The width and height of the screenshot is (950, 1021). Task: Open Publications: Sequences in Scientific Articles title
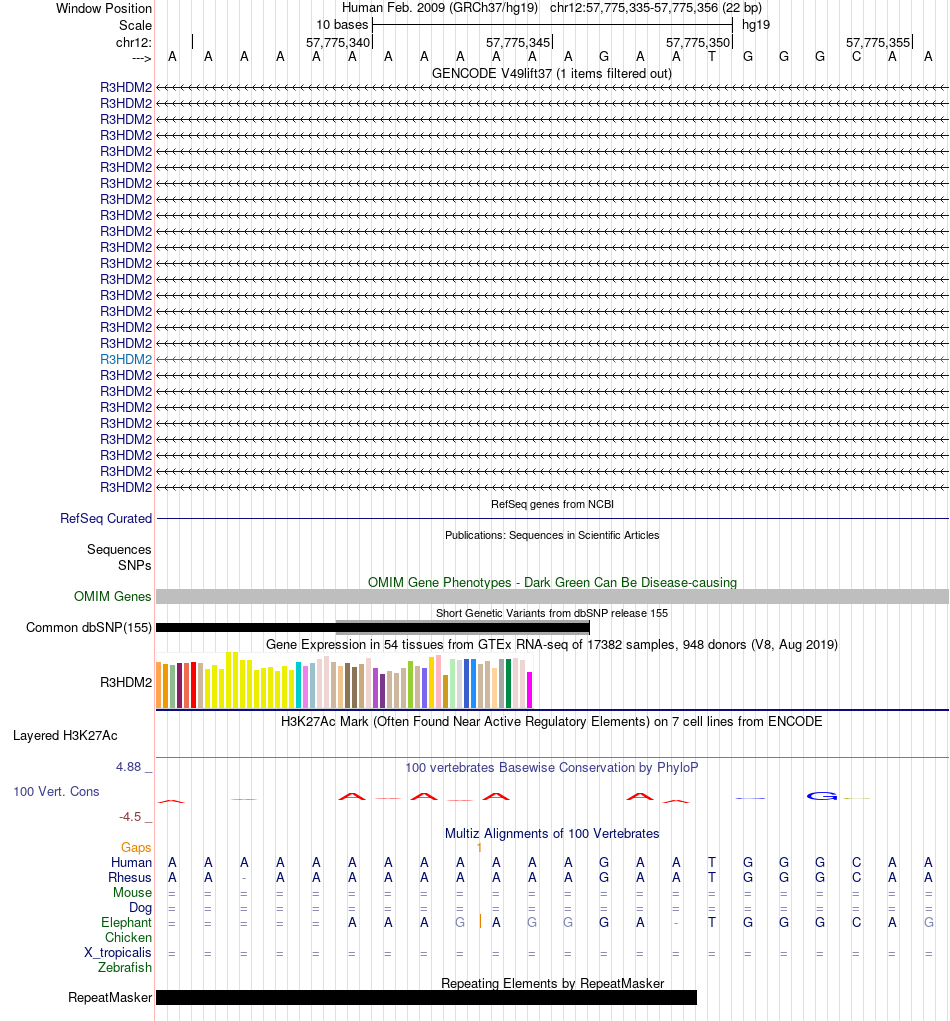(552, 535)
